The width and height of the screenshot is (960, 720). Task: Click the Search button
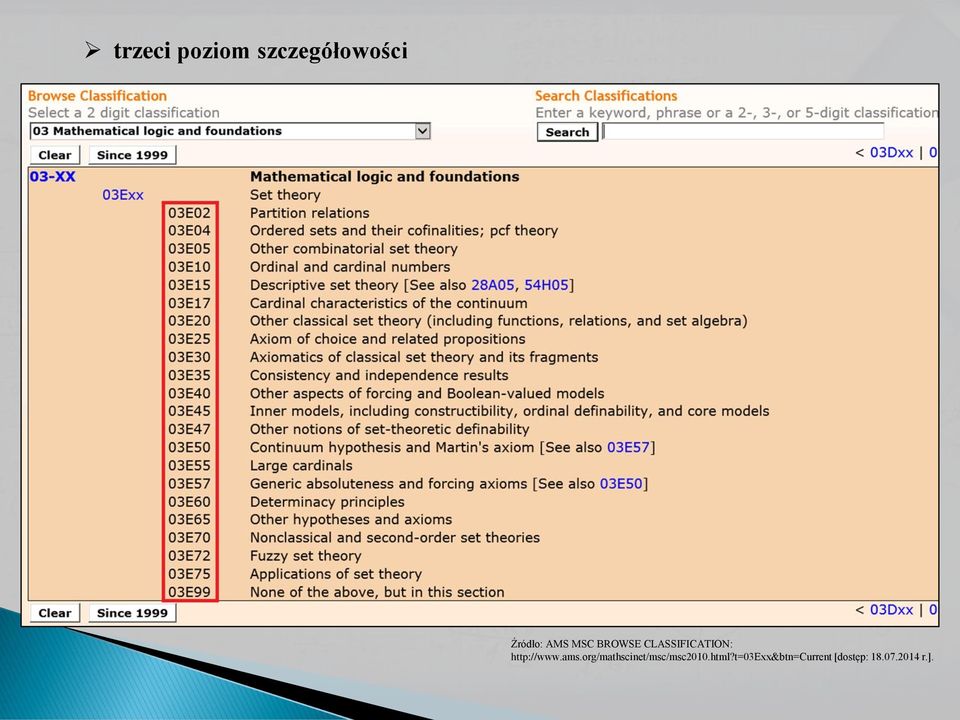567,132
